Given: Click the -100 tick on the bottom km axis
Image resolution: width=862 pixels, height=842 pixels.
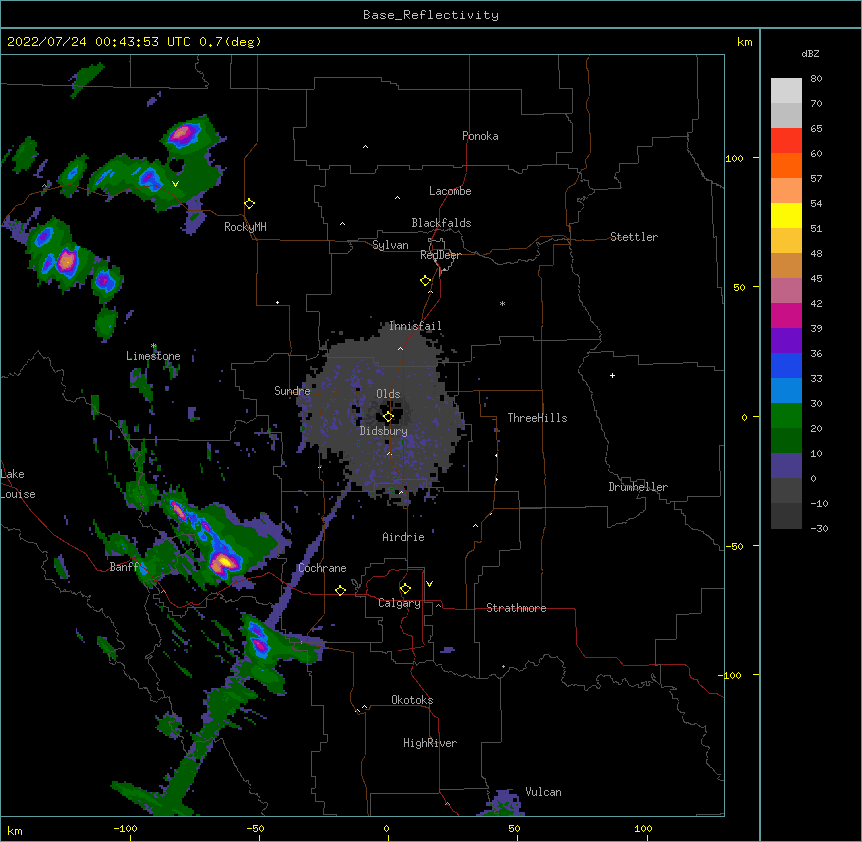Looking at the screenshot, I should pyautogui.click(x=126, y=829).
